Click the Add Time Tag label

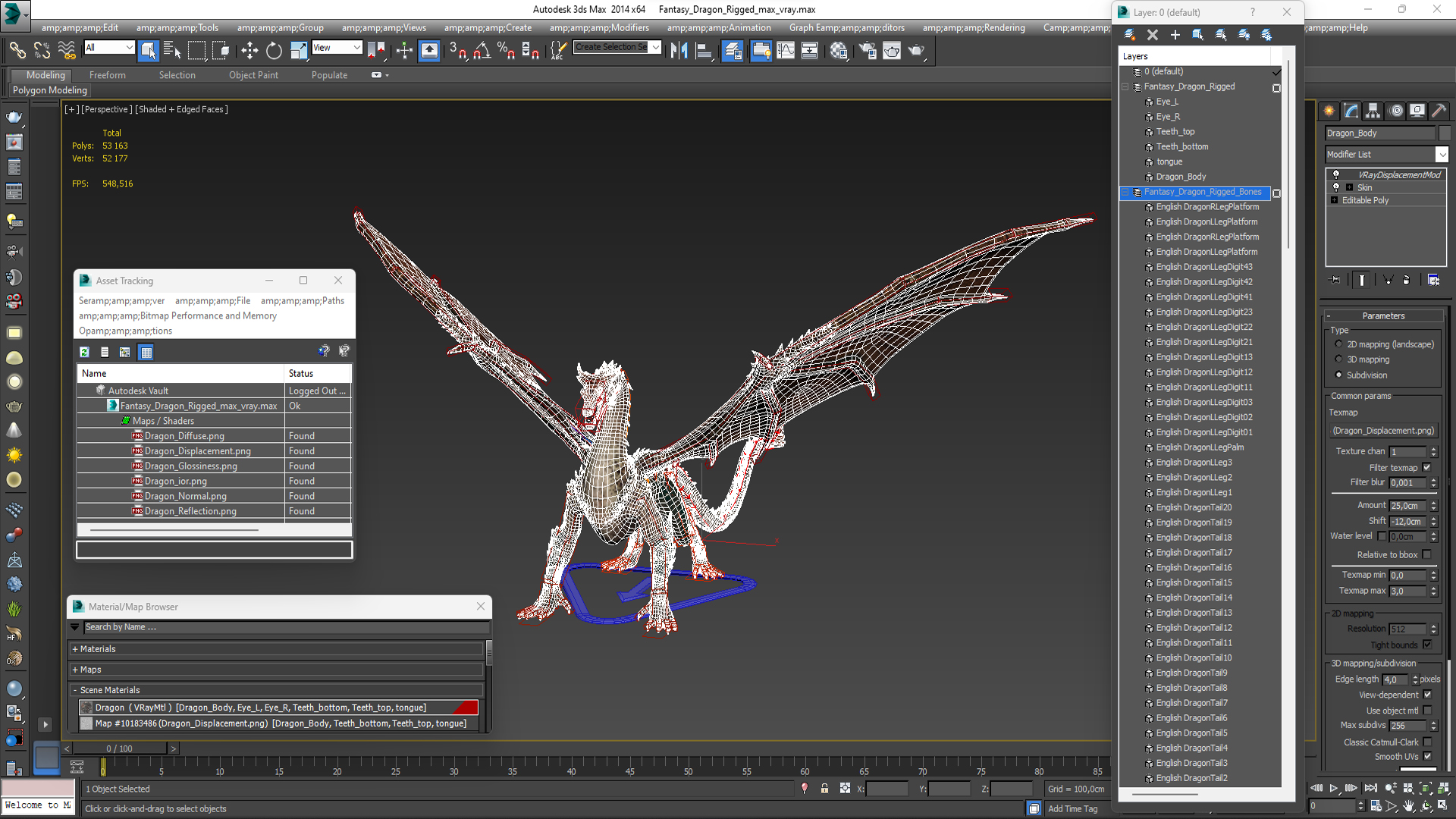tap(1072, 809)
